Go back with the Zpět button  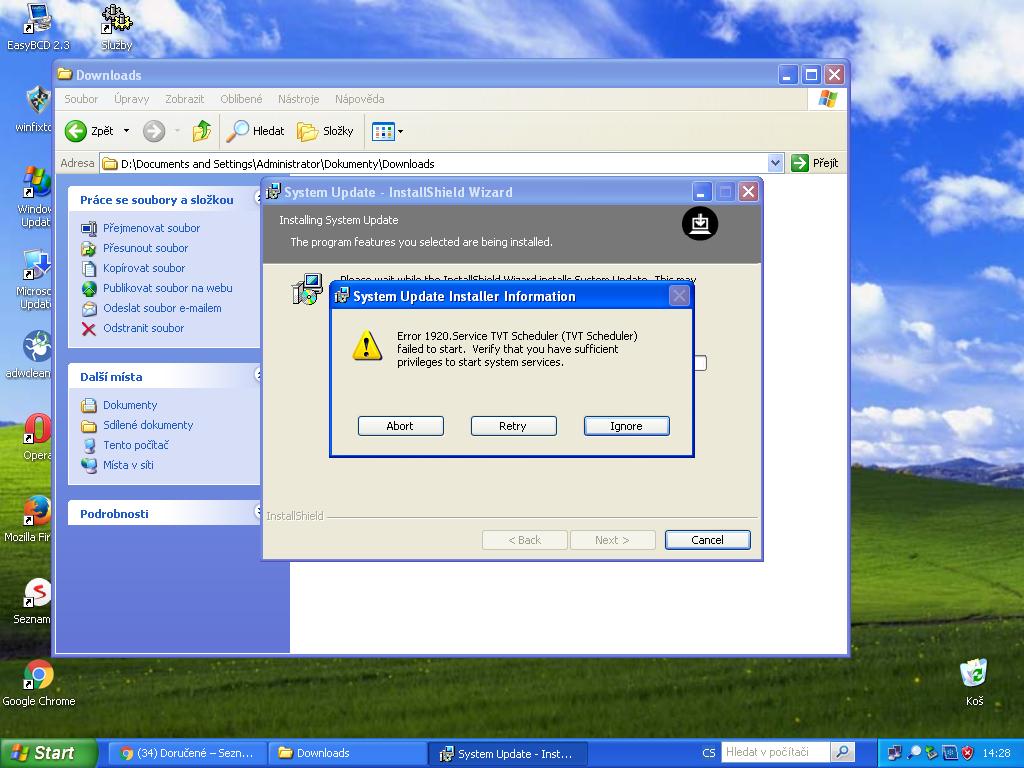[89, 131]
